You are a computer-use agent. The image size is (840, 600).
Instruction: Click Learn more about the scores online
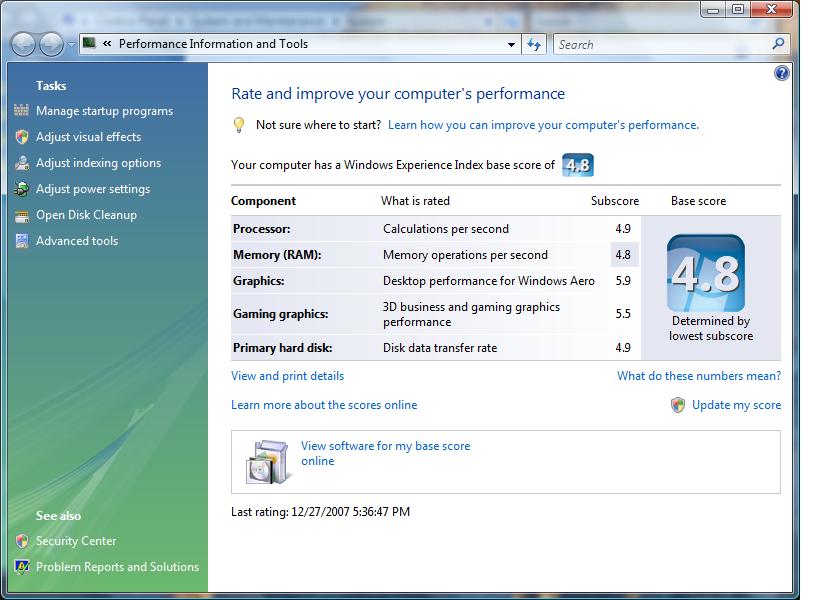(x=324, y=405)
